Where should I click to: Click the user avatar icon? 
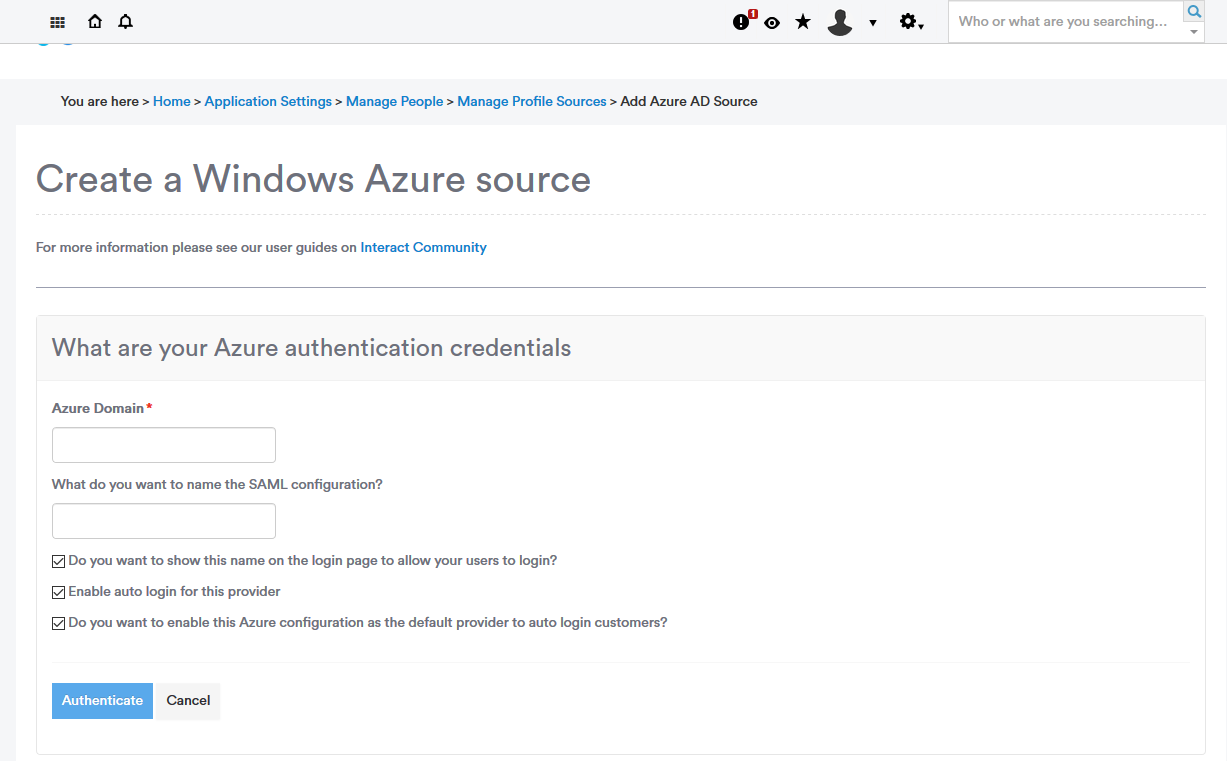pos(840,22)
